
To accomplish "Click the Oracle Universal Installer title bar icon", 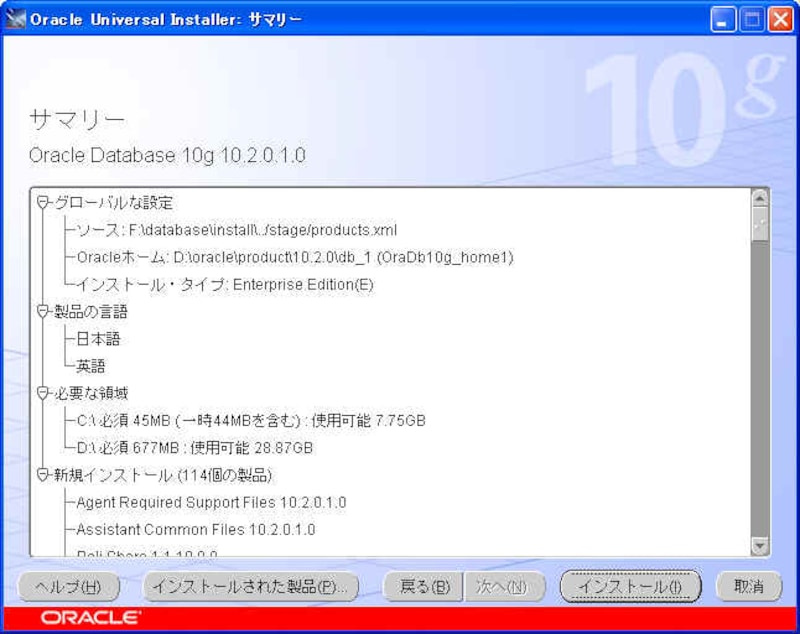I will 15,19.
